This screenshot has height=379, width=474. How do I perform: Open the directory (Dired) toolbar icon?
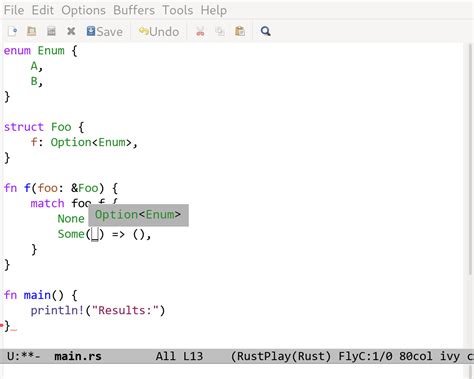[x=51, y=31]
